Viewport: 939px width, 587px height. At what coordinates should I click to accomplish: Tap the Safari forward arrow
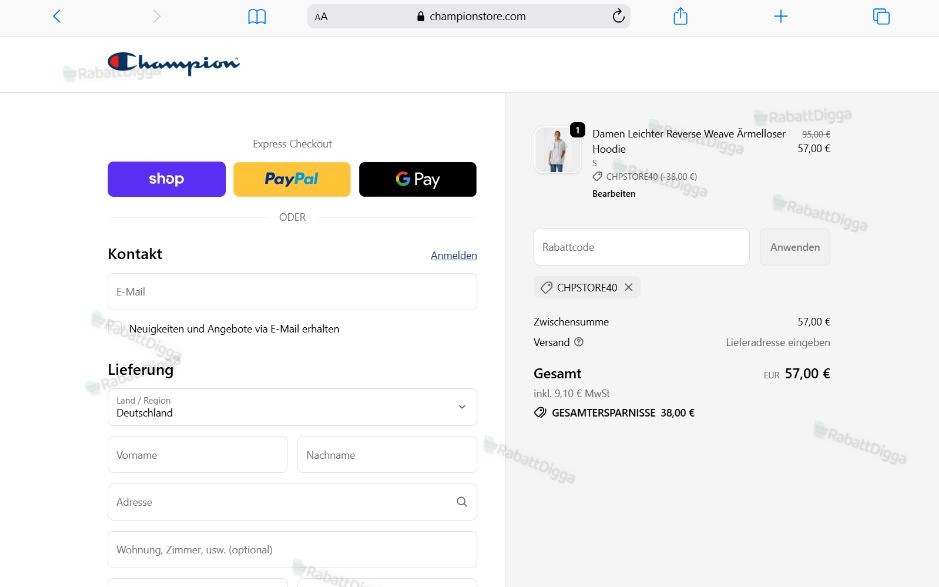[156, 16]
